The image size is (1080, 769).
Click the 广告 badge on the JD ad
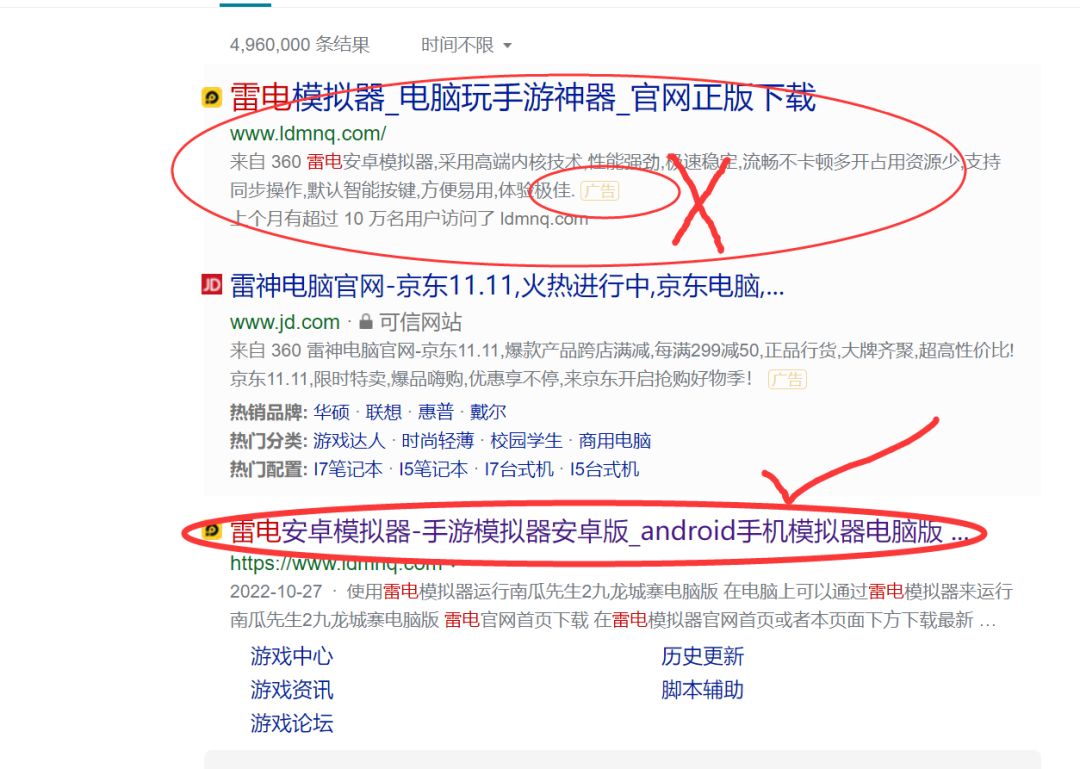point(787,379)
